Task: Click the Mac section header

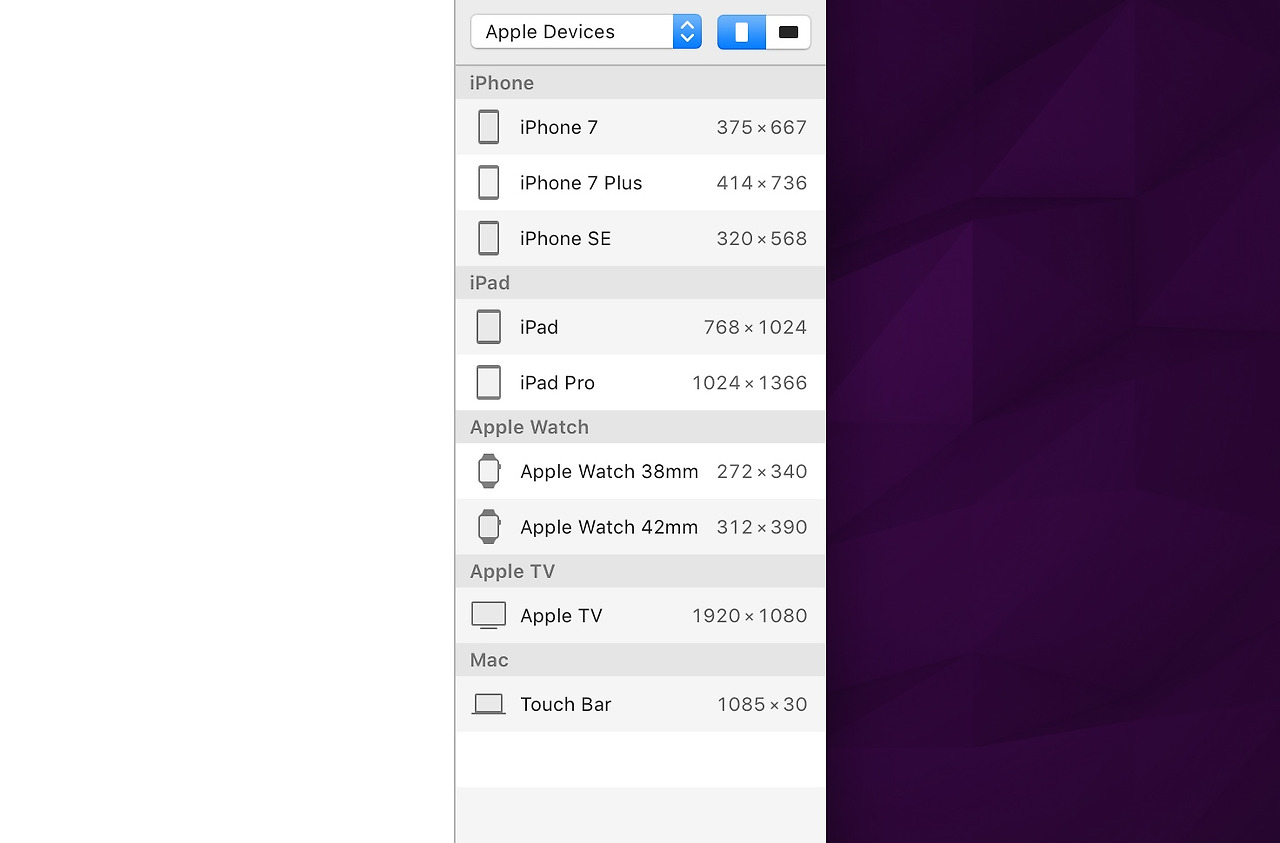Action: coord(640,660)
